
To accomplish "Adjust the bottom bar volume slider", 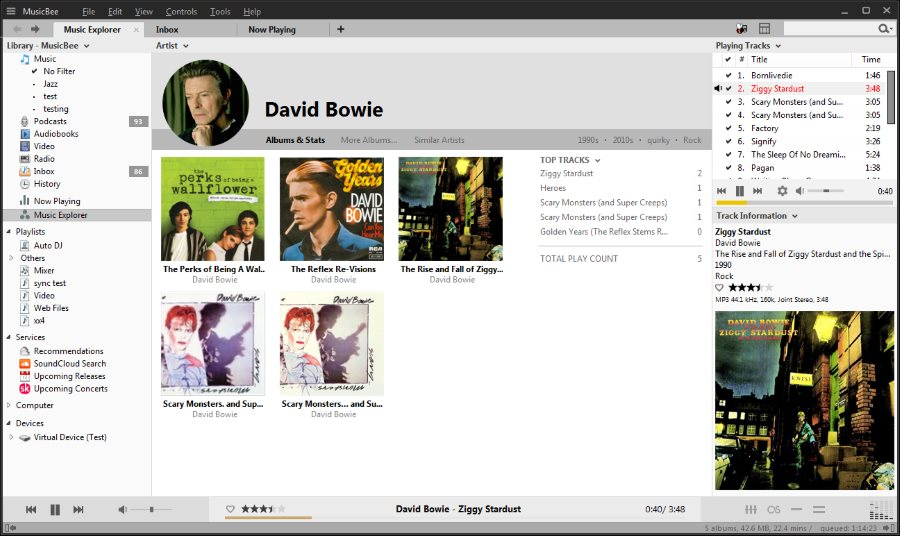I will tap(150, 509).
